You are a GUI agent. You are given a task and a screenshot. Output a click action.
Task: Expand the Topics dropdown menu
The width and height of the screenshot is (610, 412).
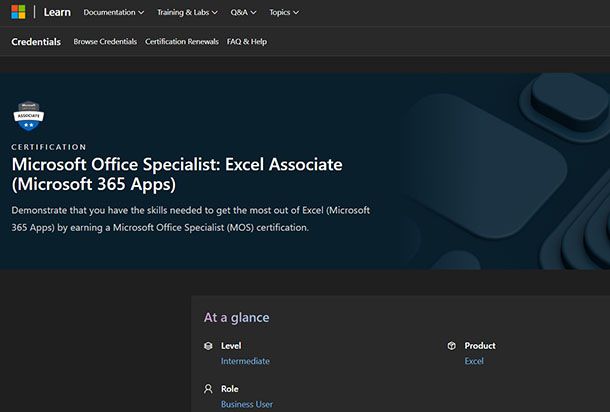(x=284, y=12)
